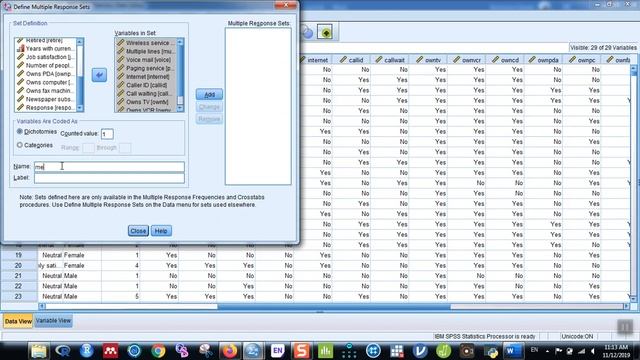Select the Dichotomies radio button
Image resolution: width=640 pixels, height=360 pixels.
pos(20,131)
